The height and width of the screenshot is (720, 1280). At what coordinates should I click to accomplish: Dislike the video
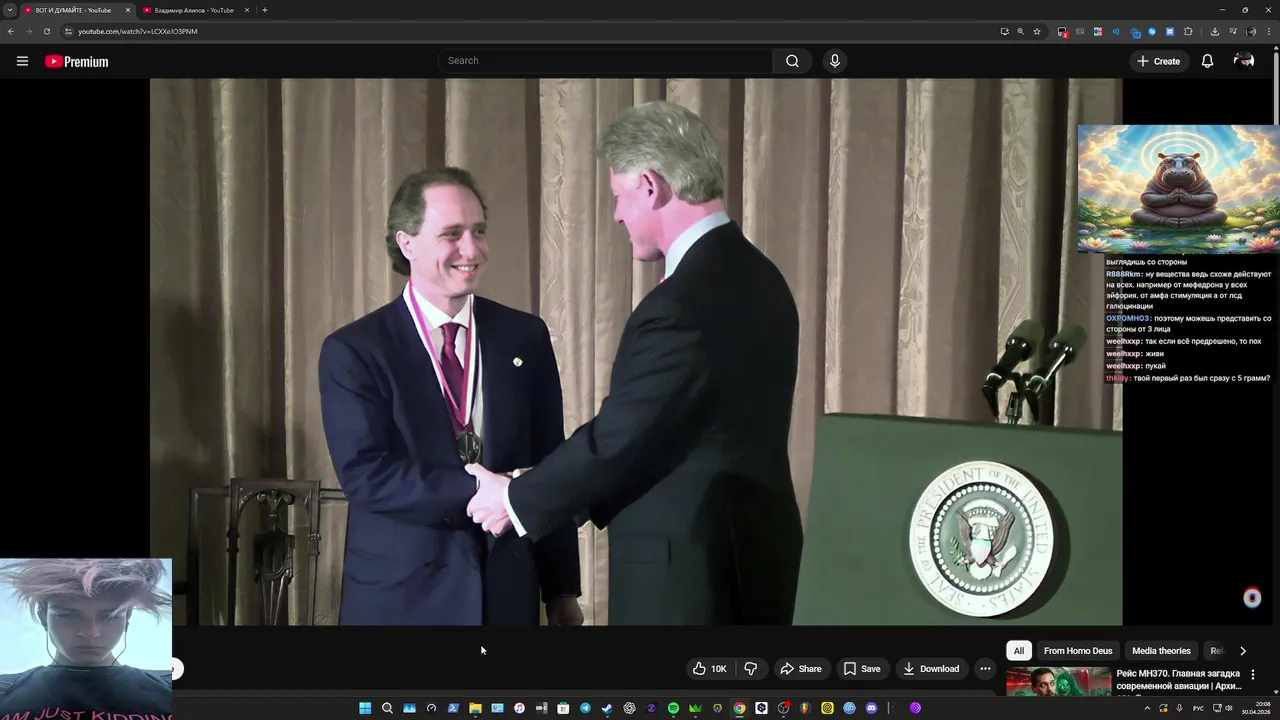[x=751, y=669]
